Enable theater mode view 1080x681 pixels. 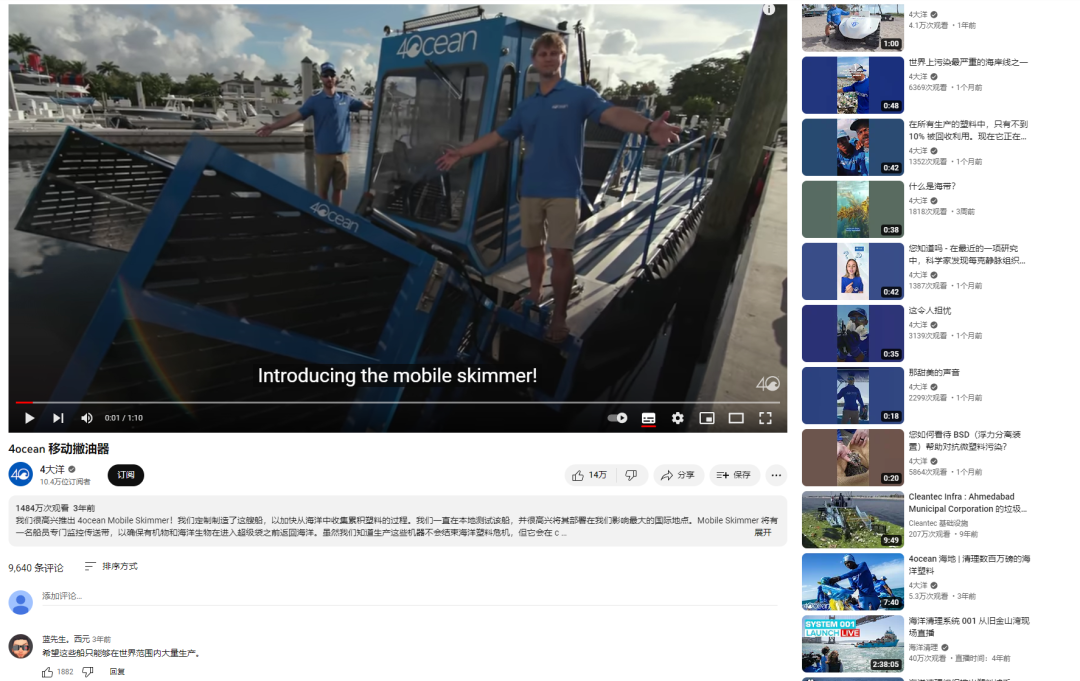(x=736, y=418)
